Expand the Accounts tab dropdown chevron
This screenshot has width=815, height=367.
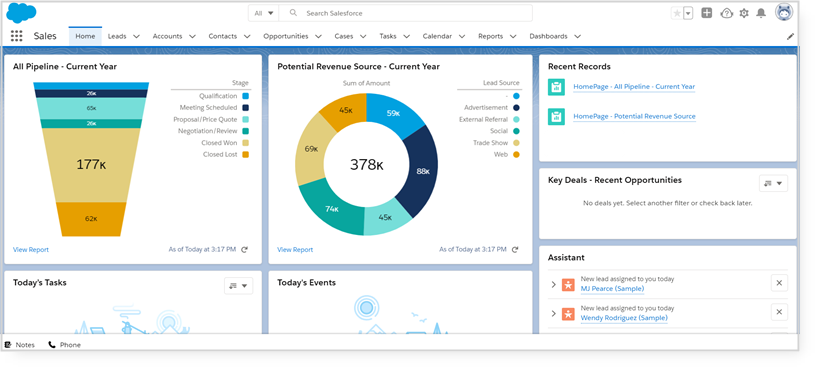(192, 36)
